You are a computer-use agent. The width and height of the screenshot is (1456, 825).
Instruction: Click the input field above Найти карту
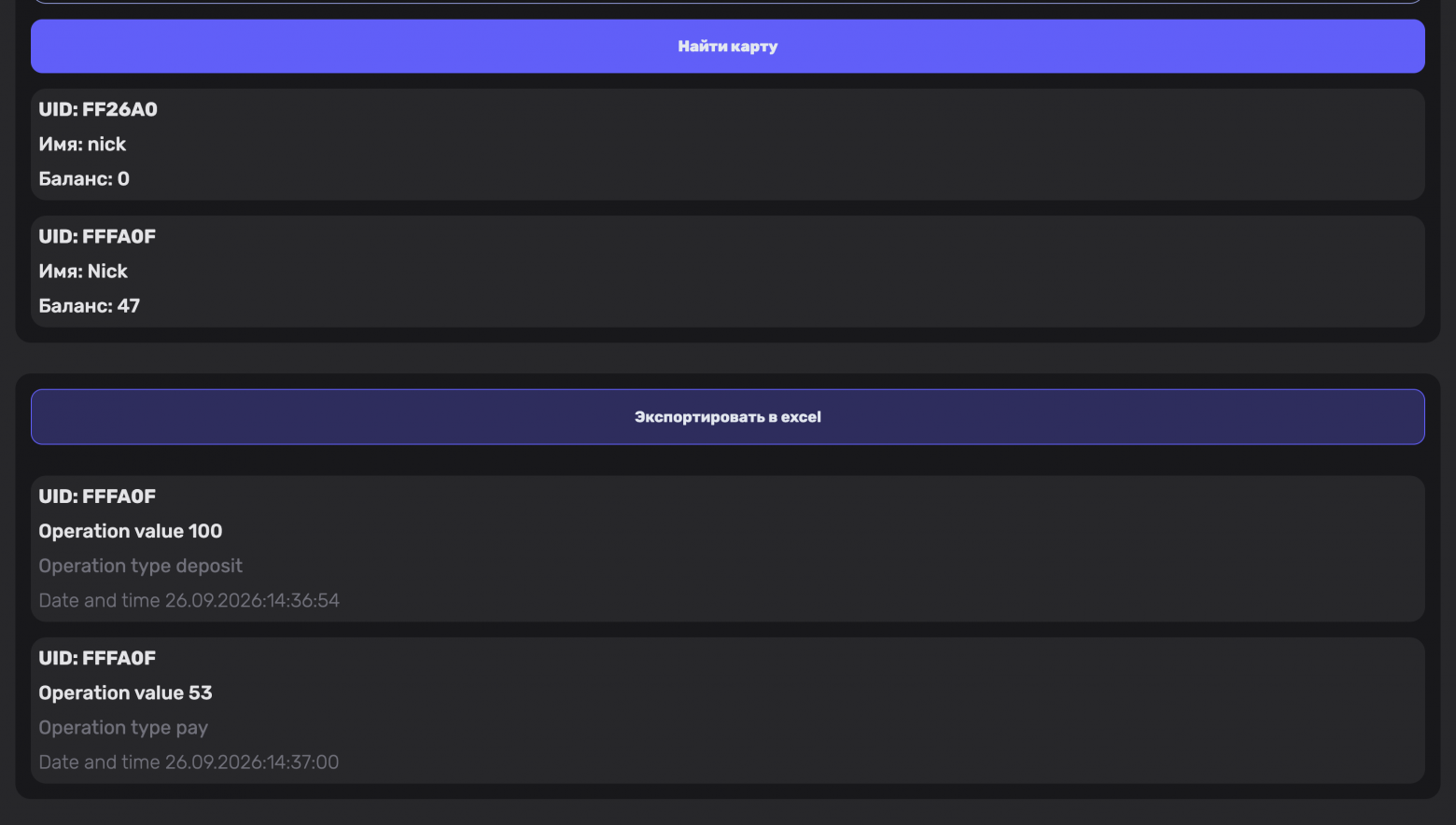727,1
